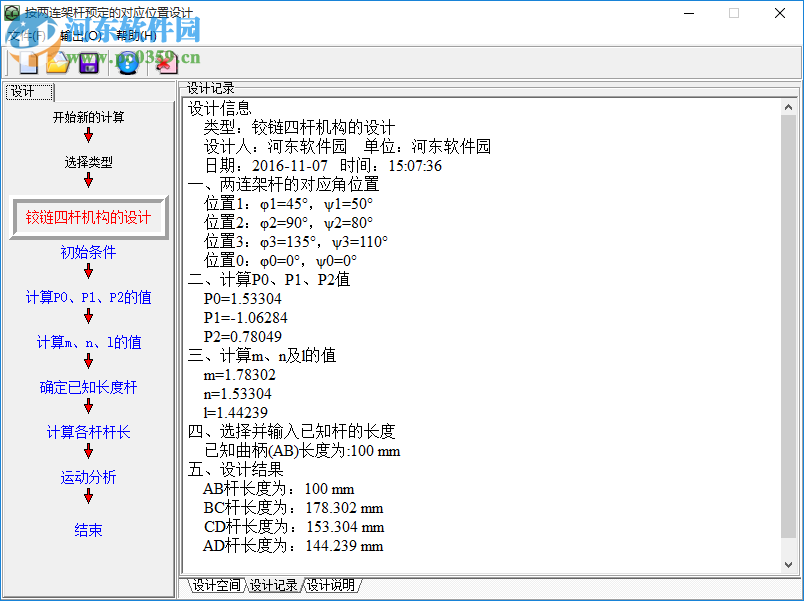804x601 pixels.
Task: Click heading 二、计算P0、P1、P2值
Action: (269, 279)
